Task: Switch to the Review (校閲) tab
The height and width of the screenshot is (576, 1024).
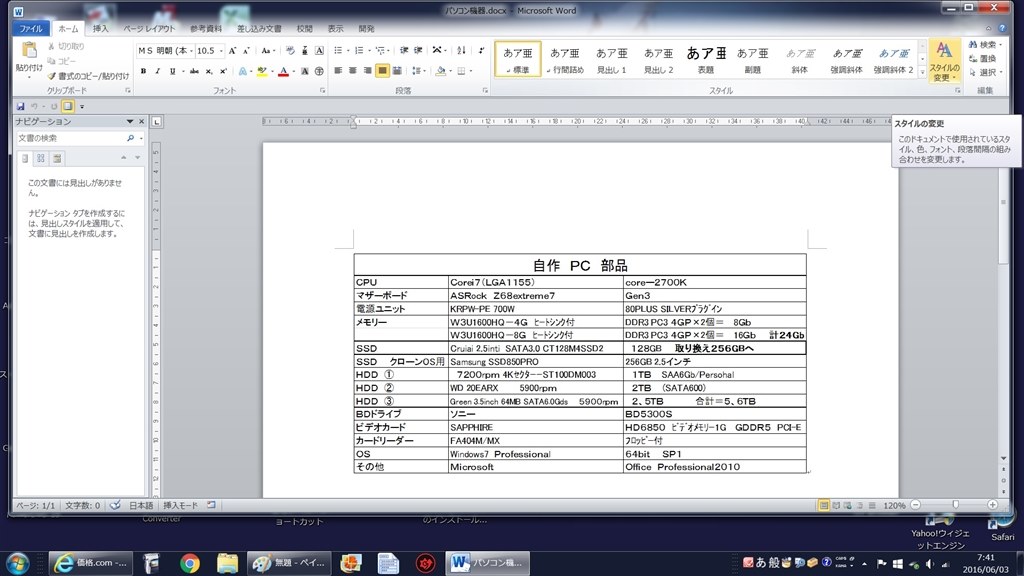Action: [x=304, y=29]
